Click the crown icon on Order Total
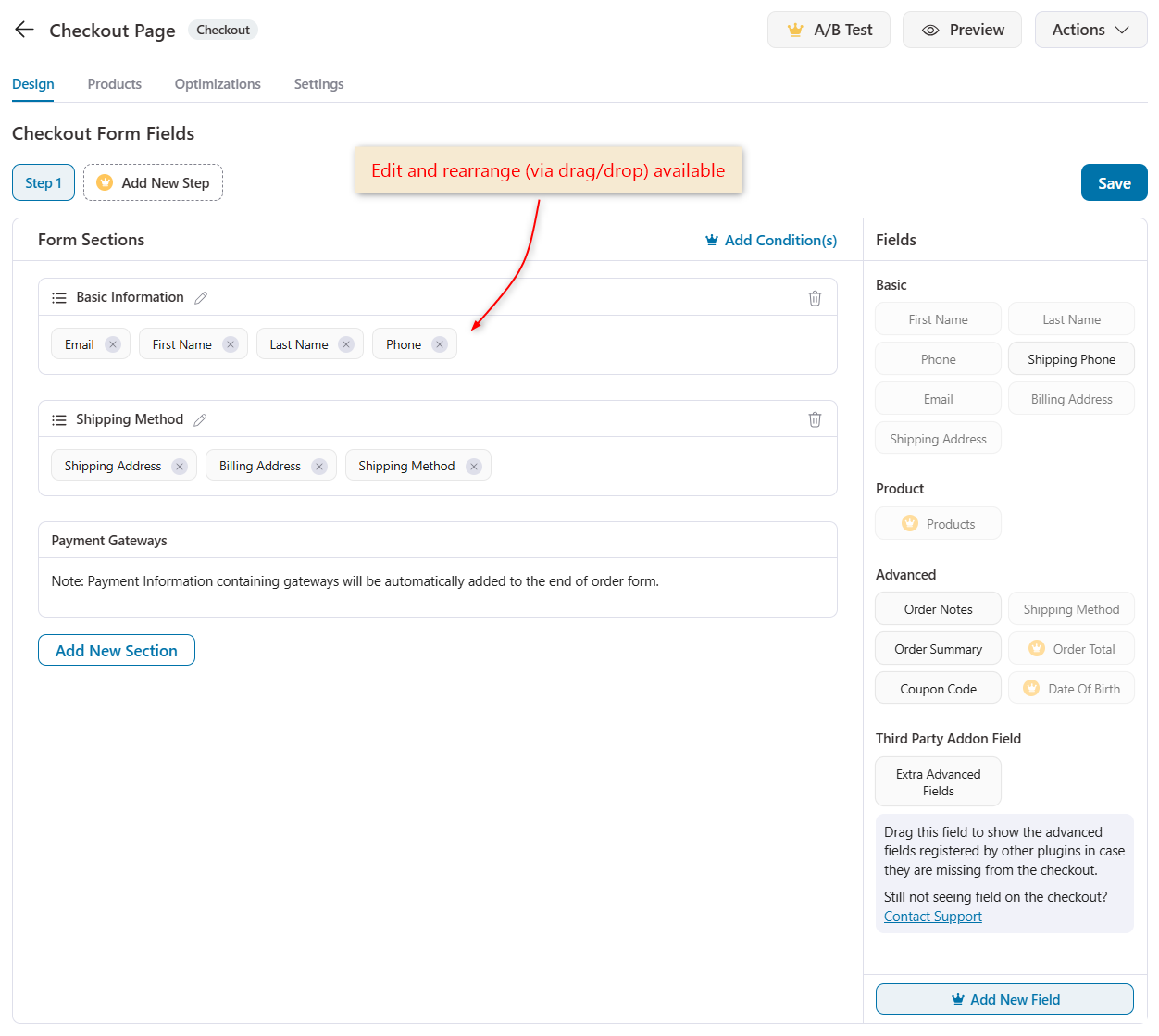 1037,648
